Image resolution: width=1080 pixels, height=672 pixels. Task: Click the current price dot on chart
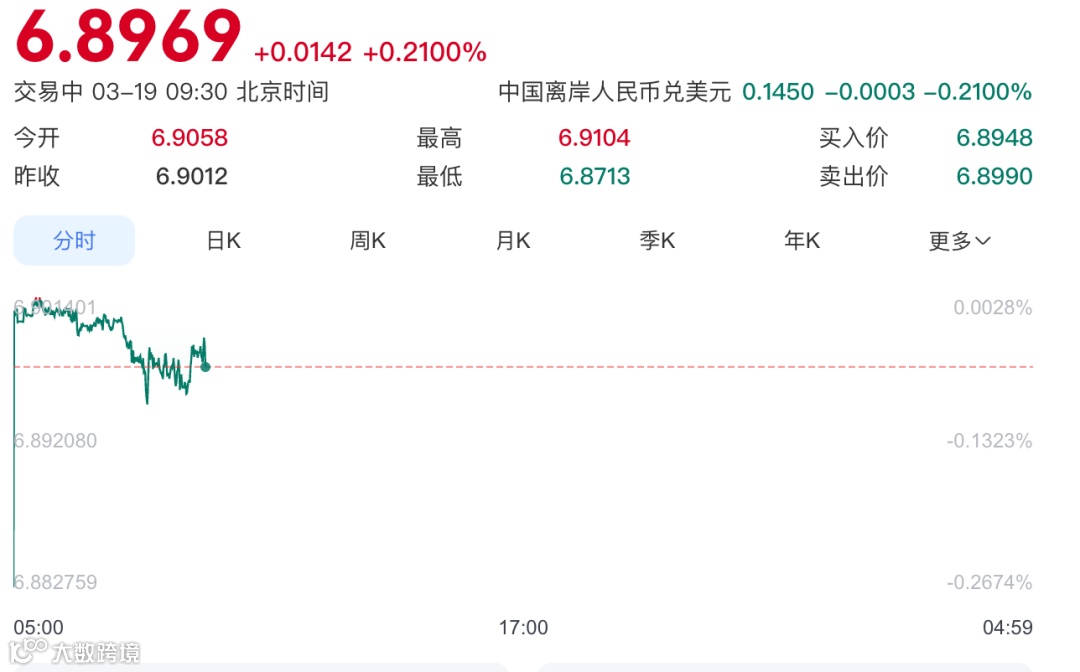pos(205,366)
